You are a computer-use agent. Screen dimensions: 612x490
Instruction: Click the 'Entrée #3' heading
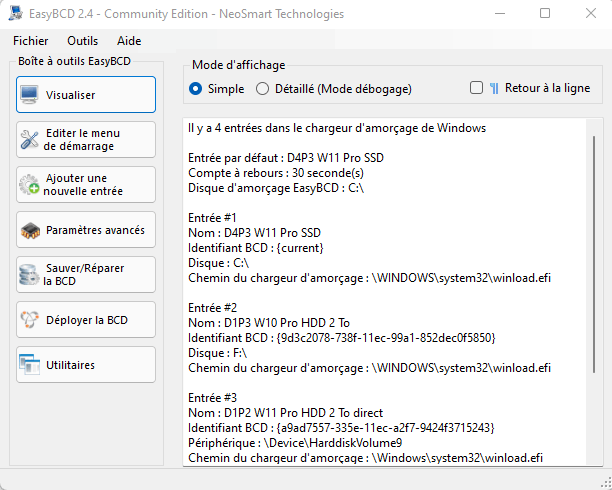pos(212,397)
